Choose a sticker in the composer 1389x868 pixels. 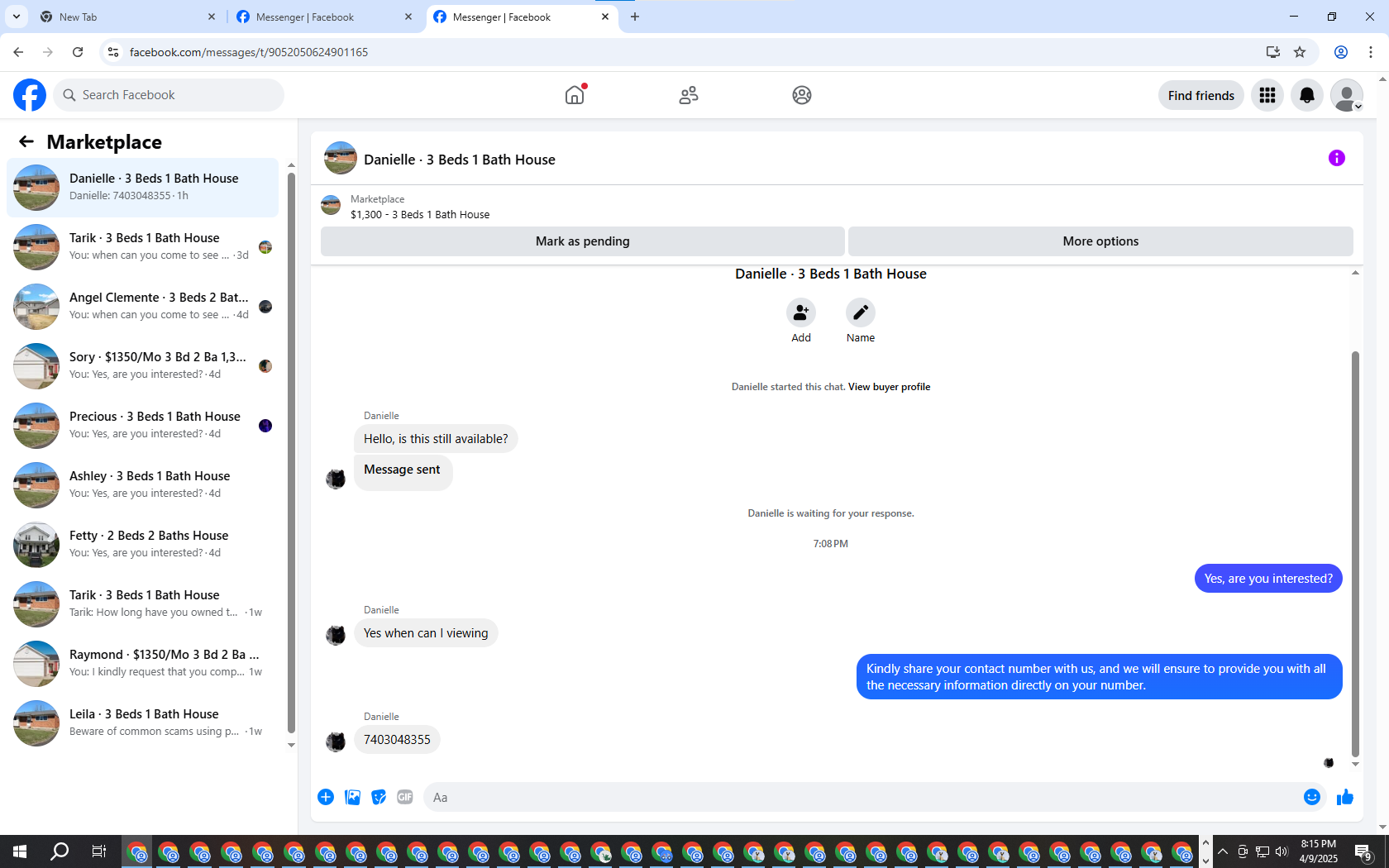click(x=379, y=797)
